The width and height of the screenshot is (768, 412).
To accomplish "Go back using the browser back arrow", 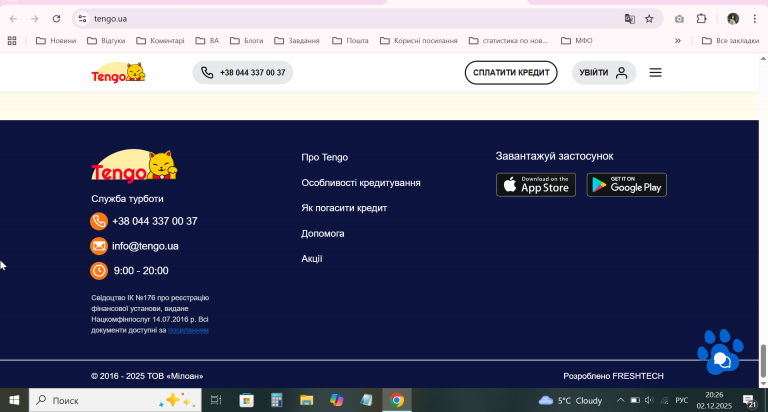I will (x=13, y=19).
